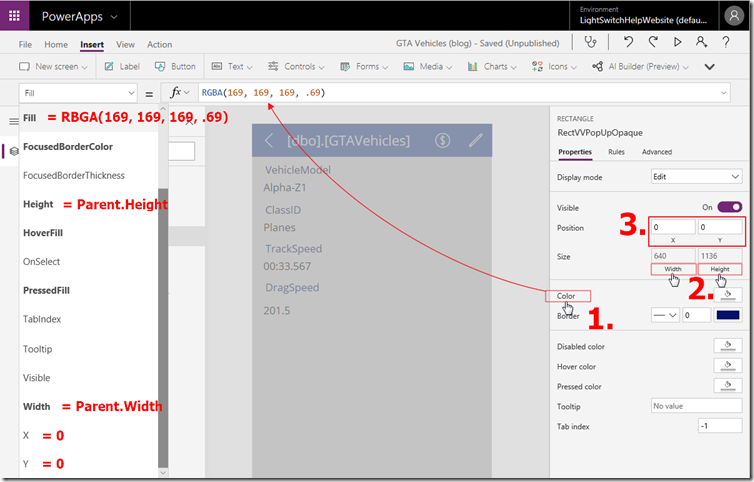Expand ribbon overflow chevron

(x=709, y=67)
